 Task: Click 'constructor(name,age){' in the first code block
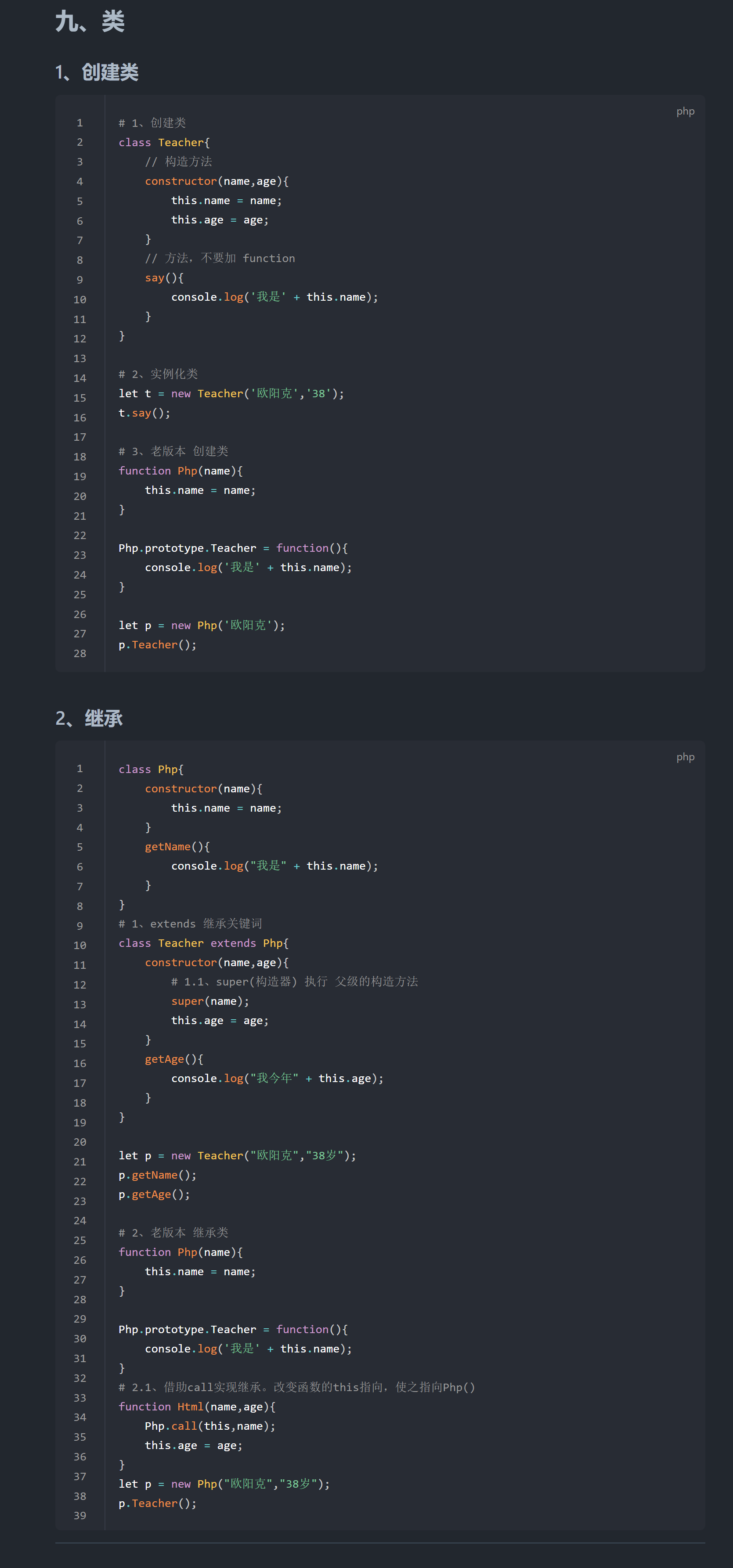(x=217, y=181)
